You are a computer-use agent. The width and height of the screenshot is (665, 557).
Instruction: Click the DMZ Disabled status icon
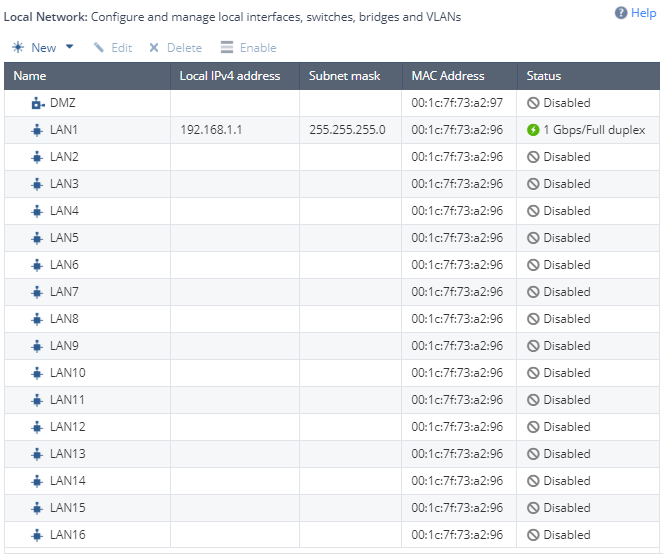533,103
